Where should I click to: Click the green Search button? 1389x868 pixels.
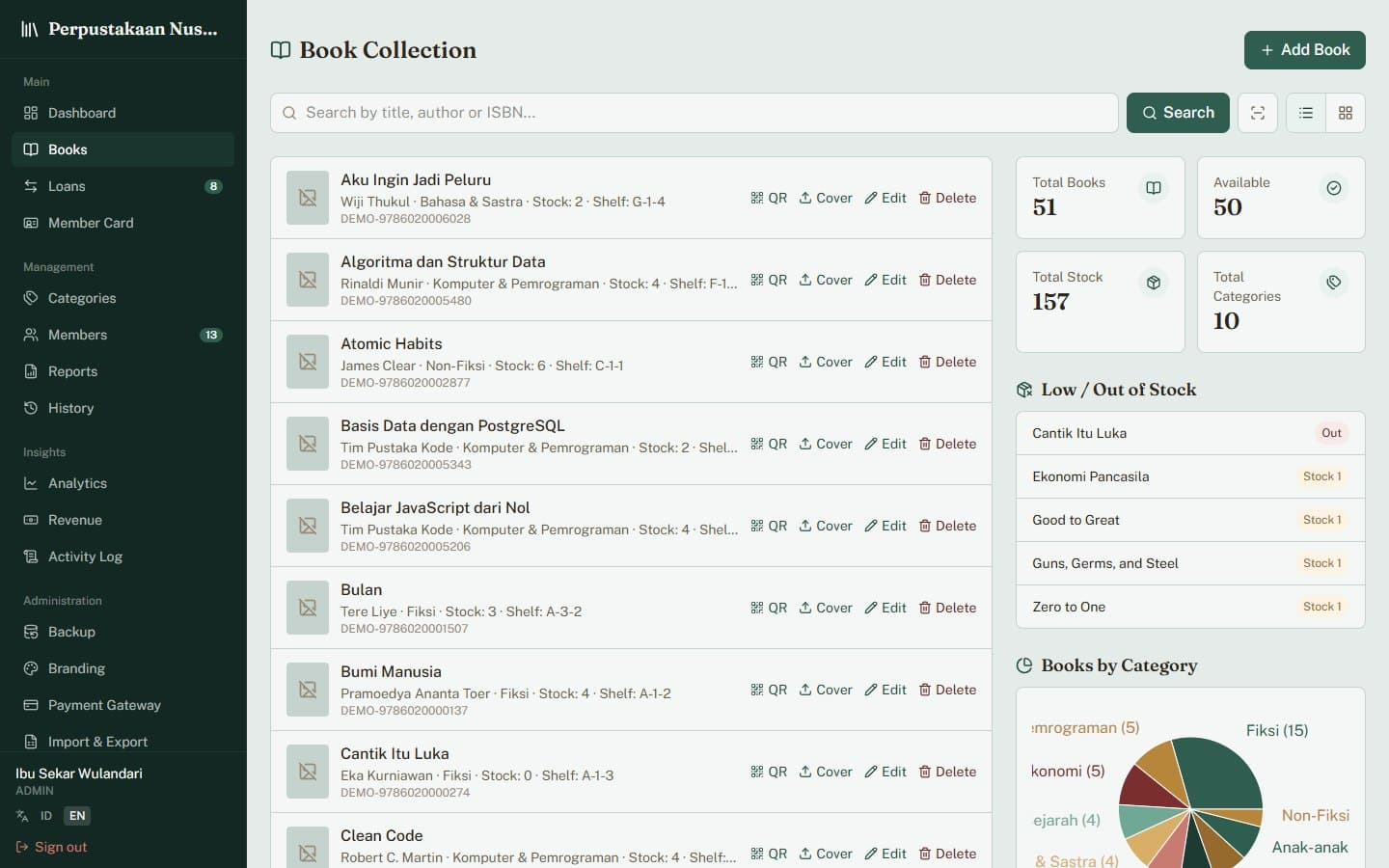click(x=1178, y=113)
